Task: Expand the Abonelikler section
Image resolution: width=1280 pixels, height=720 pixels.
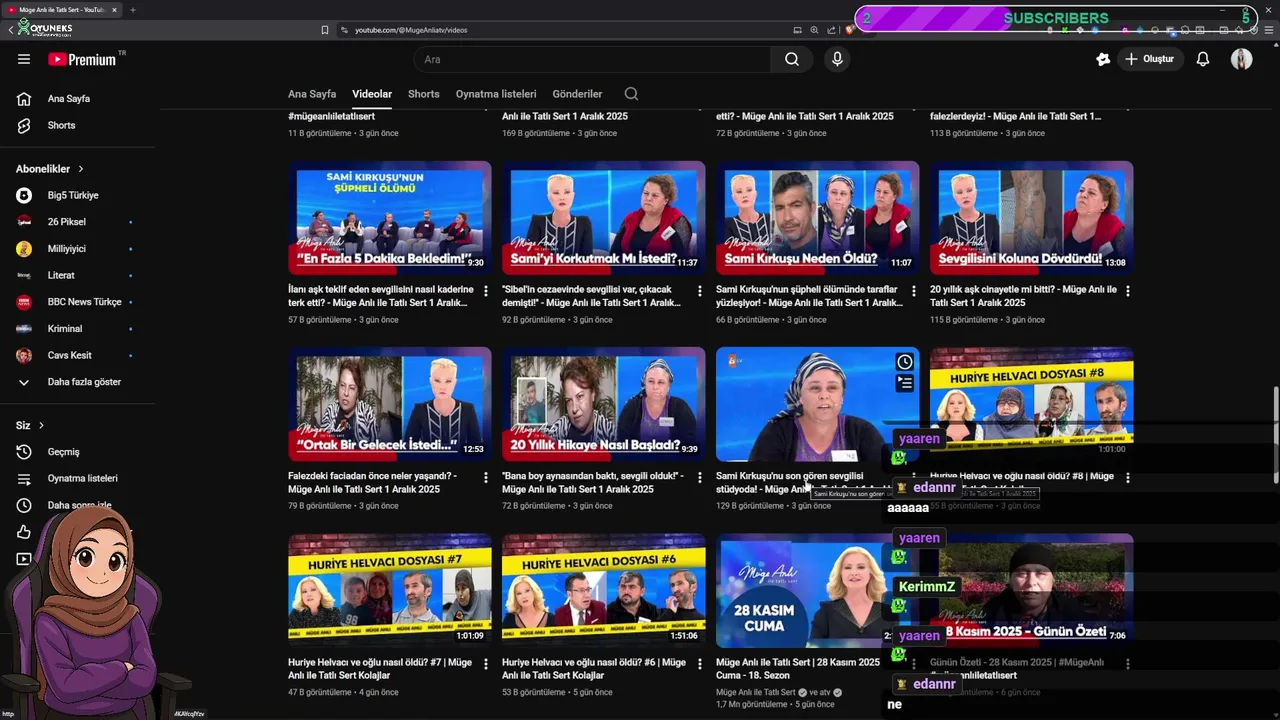Action: pyautogui.click(x=50, y=169)
